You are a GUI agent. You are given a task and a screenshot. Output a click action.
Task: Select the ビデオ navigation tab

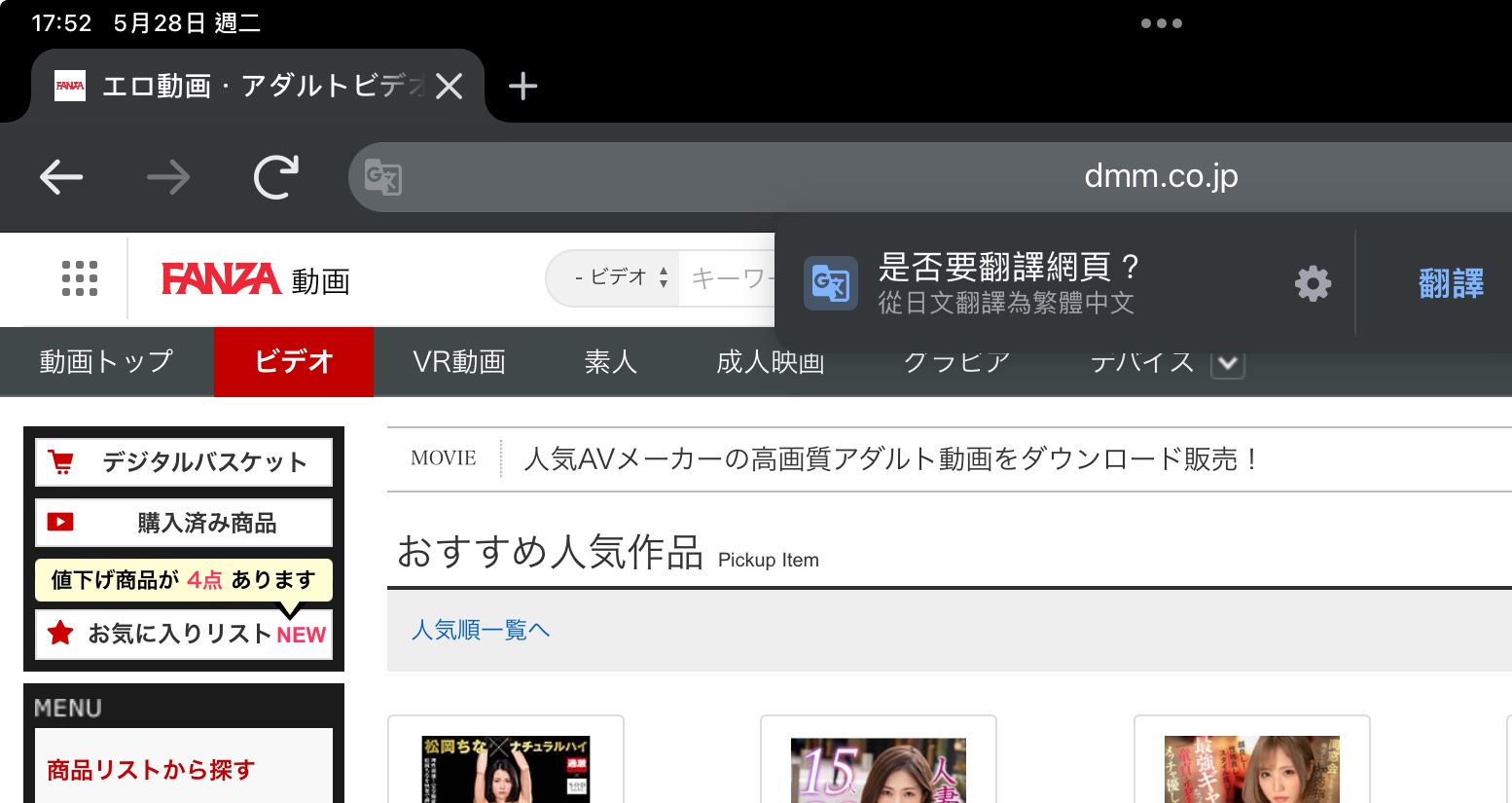point(294,362)
